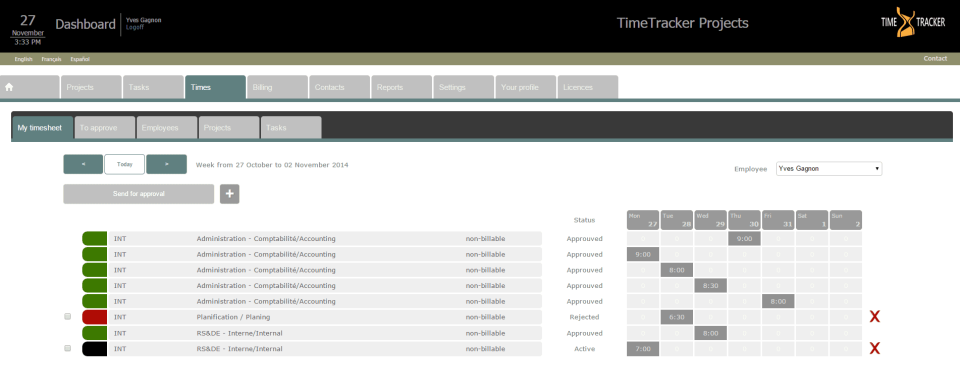Click the red swatch of rejected row
This screenshot has width=960, height=383.
point(94,317)
